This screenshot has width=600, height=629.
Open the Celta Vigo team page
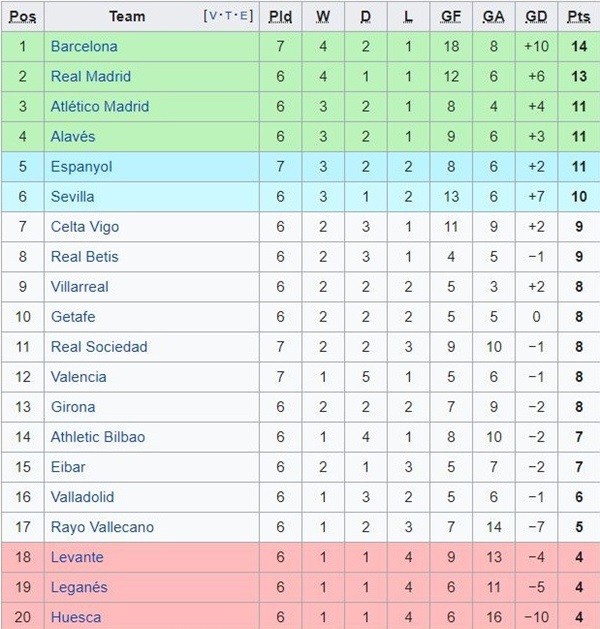85,226
